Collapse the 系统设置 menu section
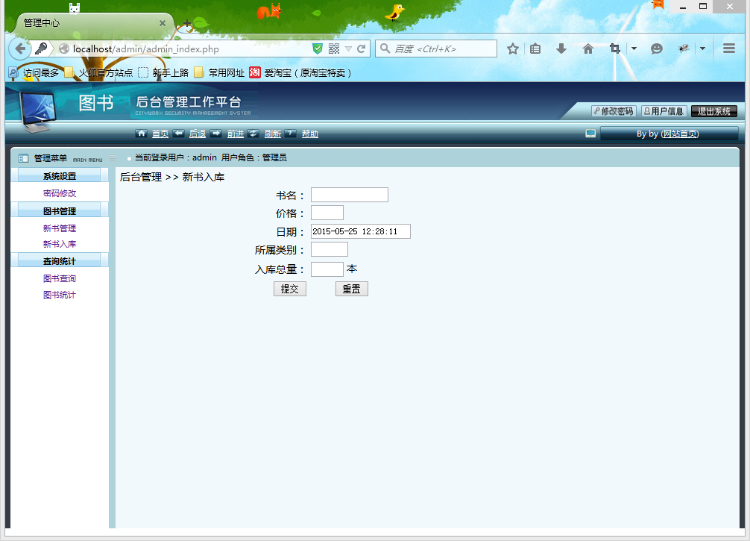The width and height of the screenshot is (750, 541). coord(59,176)
